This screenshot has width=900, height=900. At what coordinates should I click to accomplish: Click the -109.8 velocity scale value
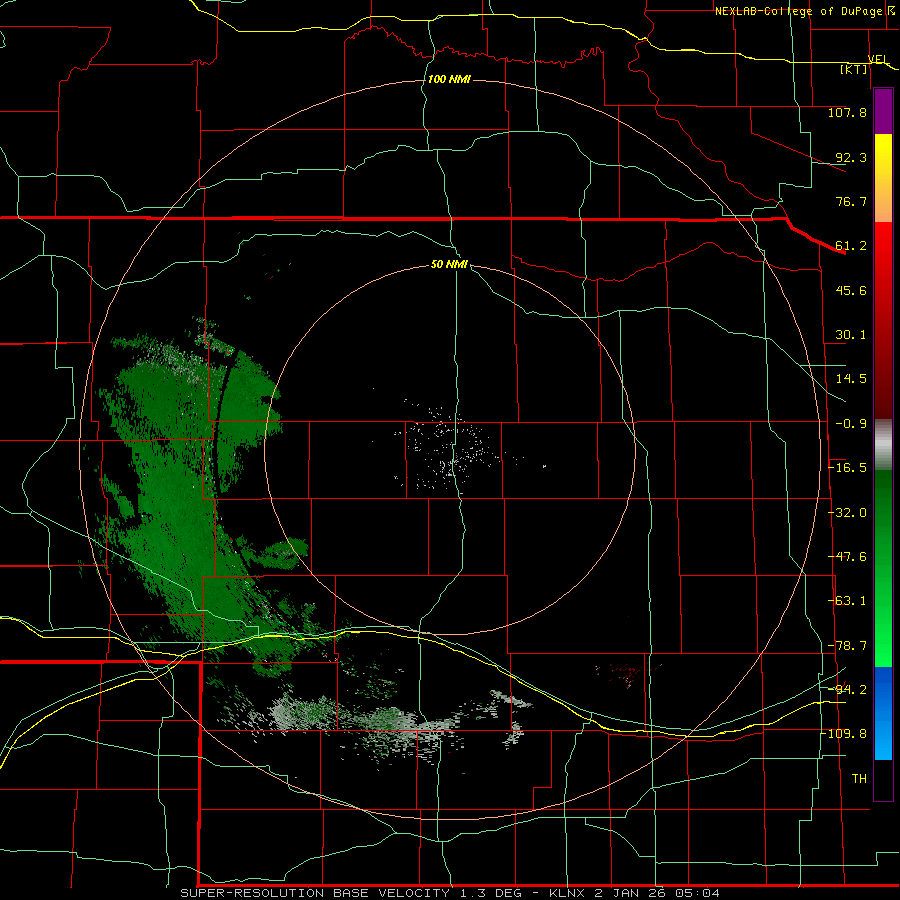(x=844, y=734)
